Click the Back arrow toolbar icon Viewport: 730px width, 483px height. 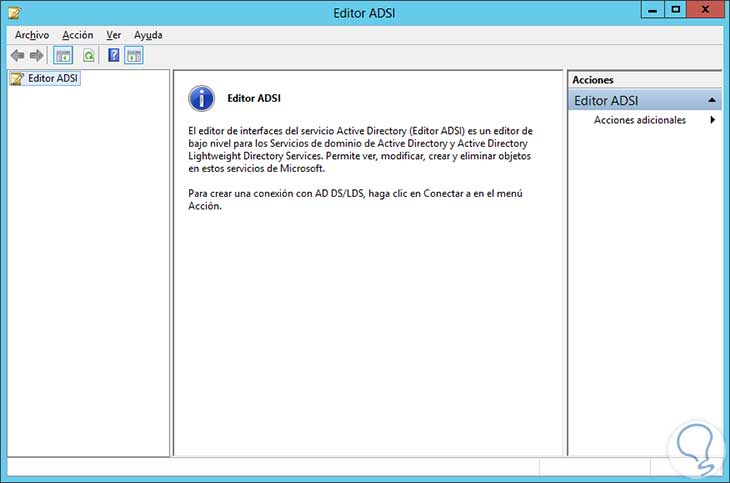[17, 56]
